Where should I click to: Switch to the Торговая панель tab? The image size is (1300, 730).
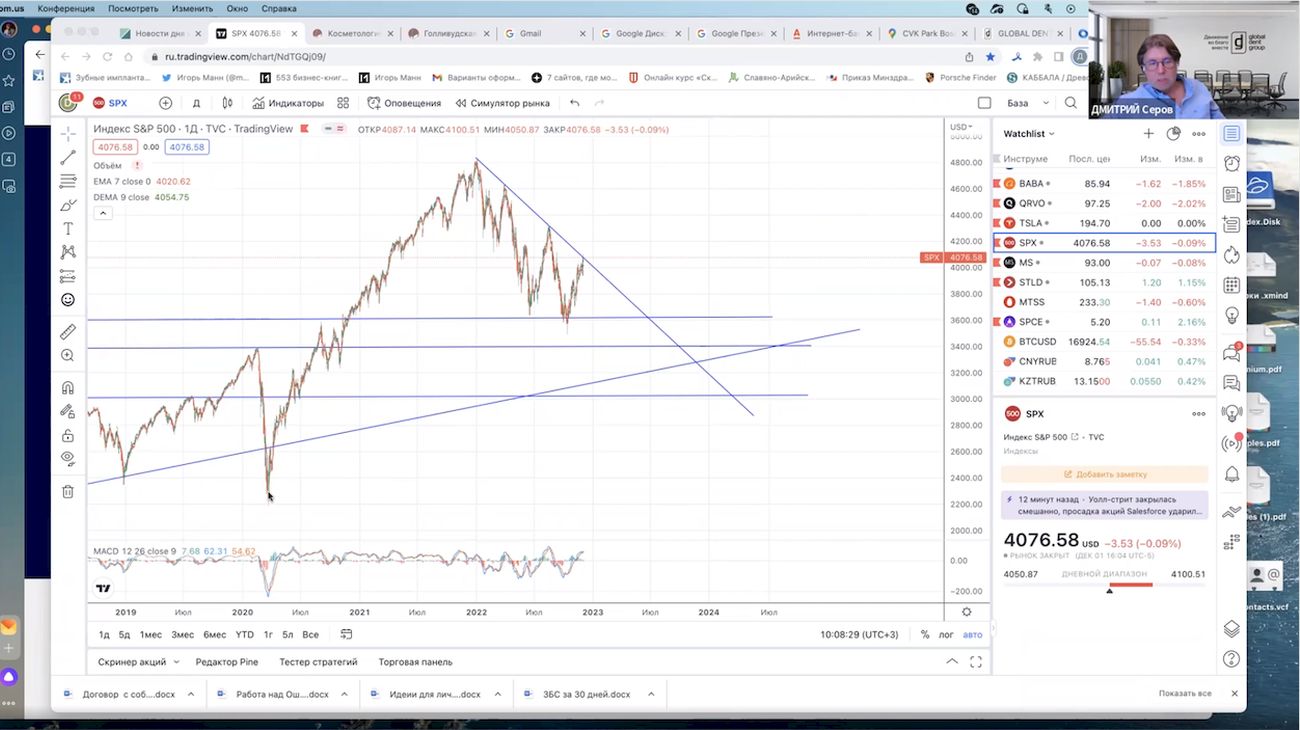pos(415,662)
